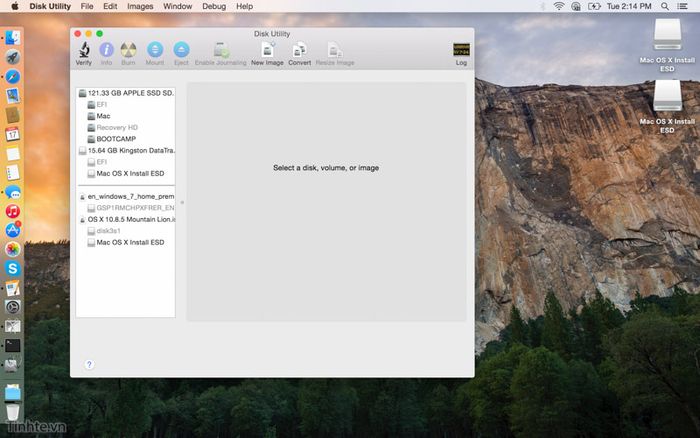Click Enable Journaling toolbar icon

point(221,54)
